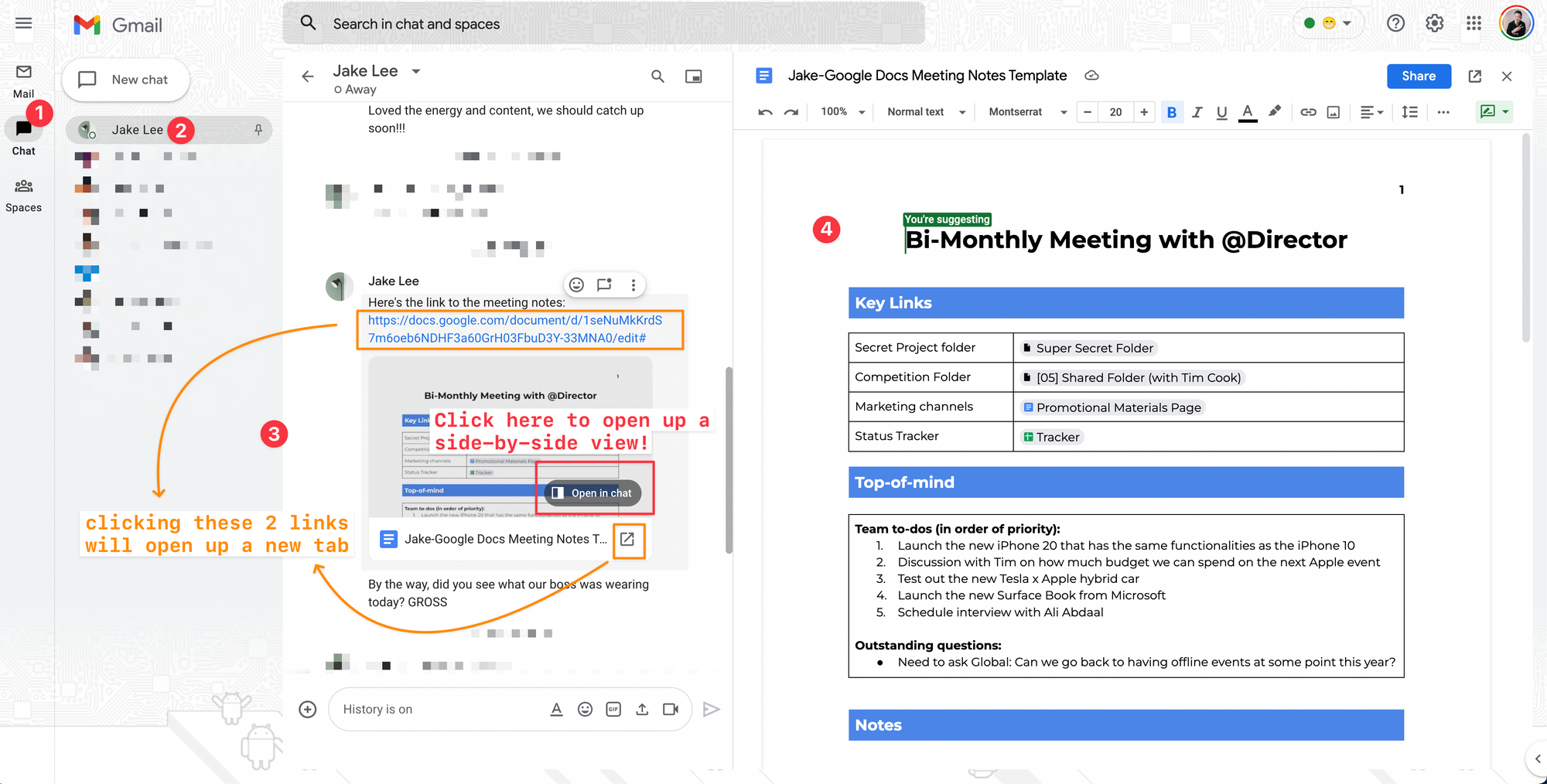Open the Super Secret Folder chip
The image size is (1547, 784).
1088,348
